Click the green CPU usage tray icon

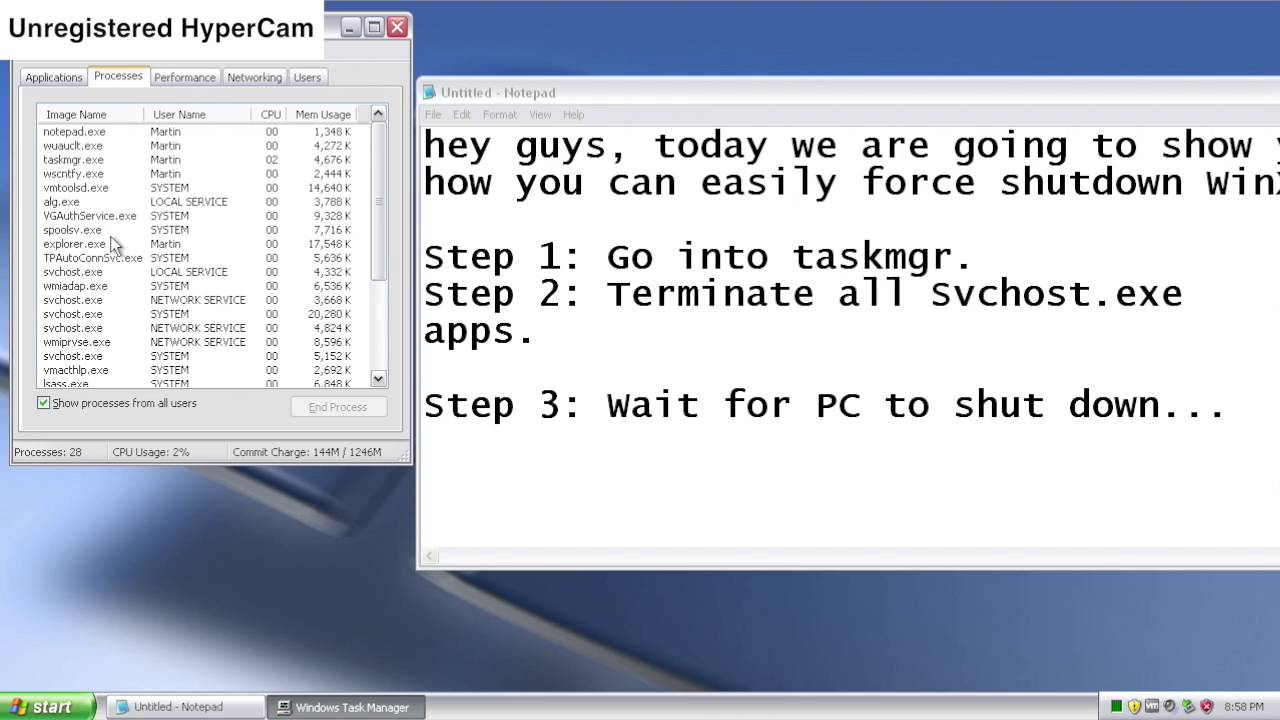[x=1117, y=707]
